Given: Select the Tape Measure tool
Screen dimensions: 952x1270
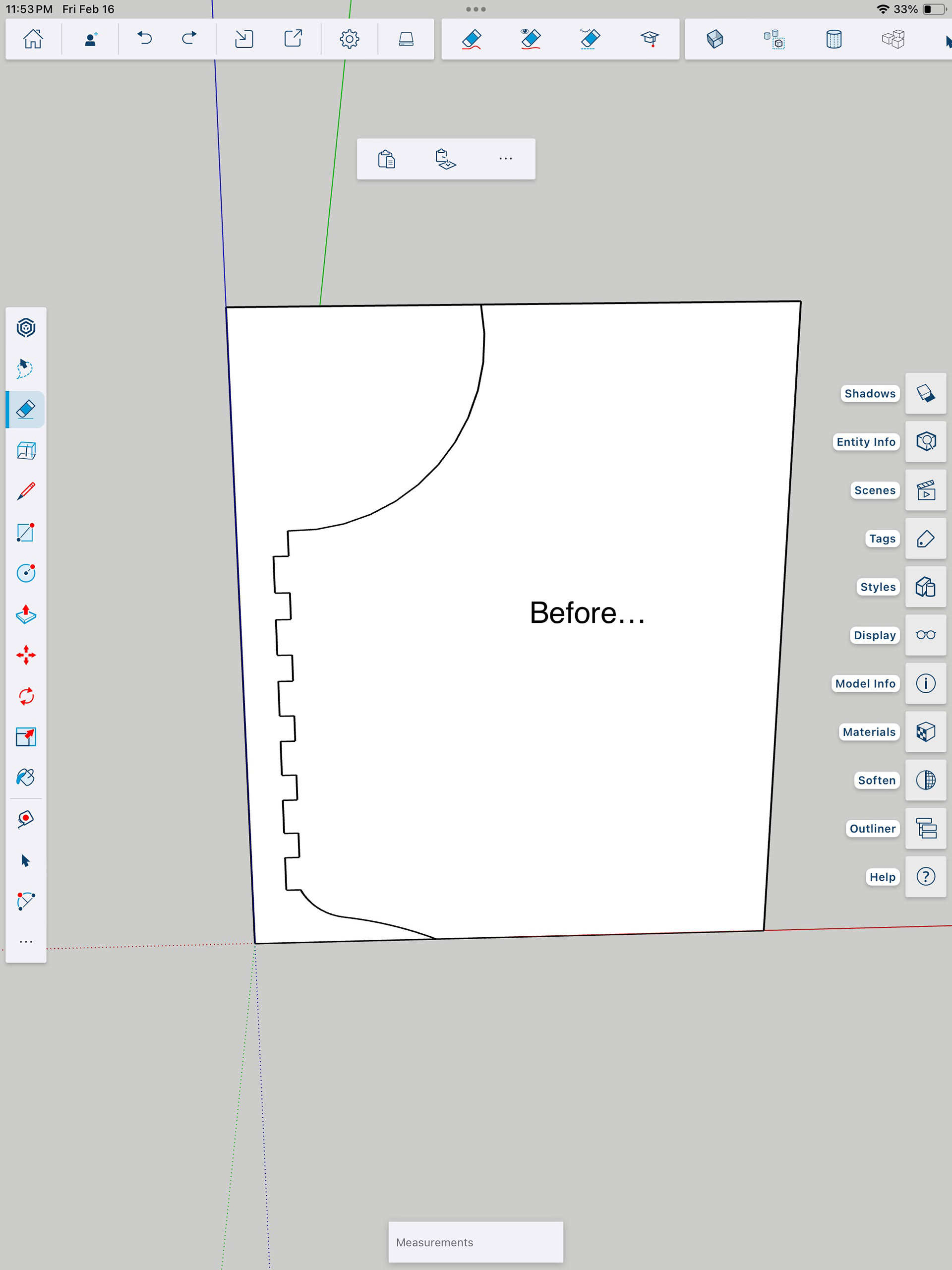Looking at the screenshot, I should click(26, 819).
